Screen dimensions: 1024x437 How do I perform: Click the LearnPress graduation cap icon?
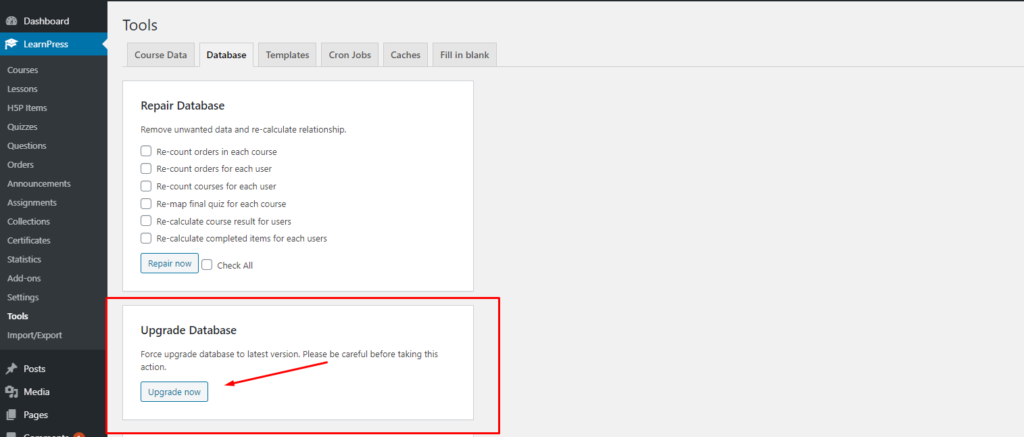point(11,44)
